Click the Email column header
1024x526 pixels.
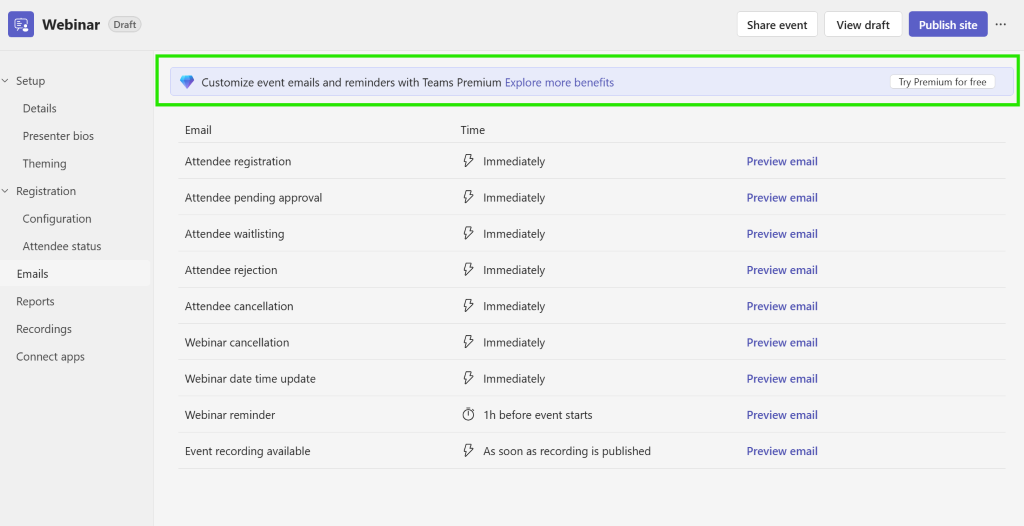click(x=198, y=130)
